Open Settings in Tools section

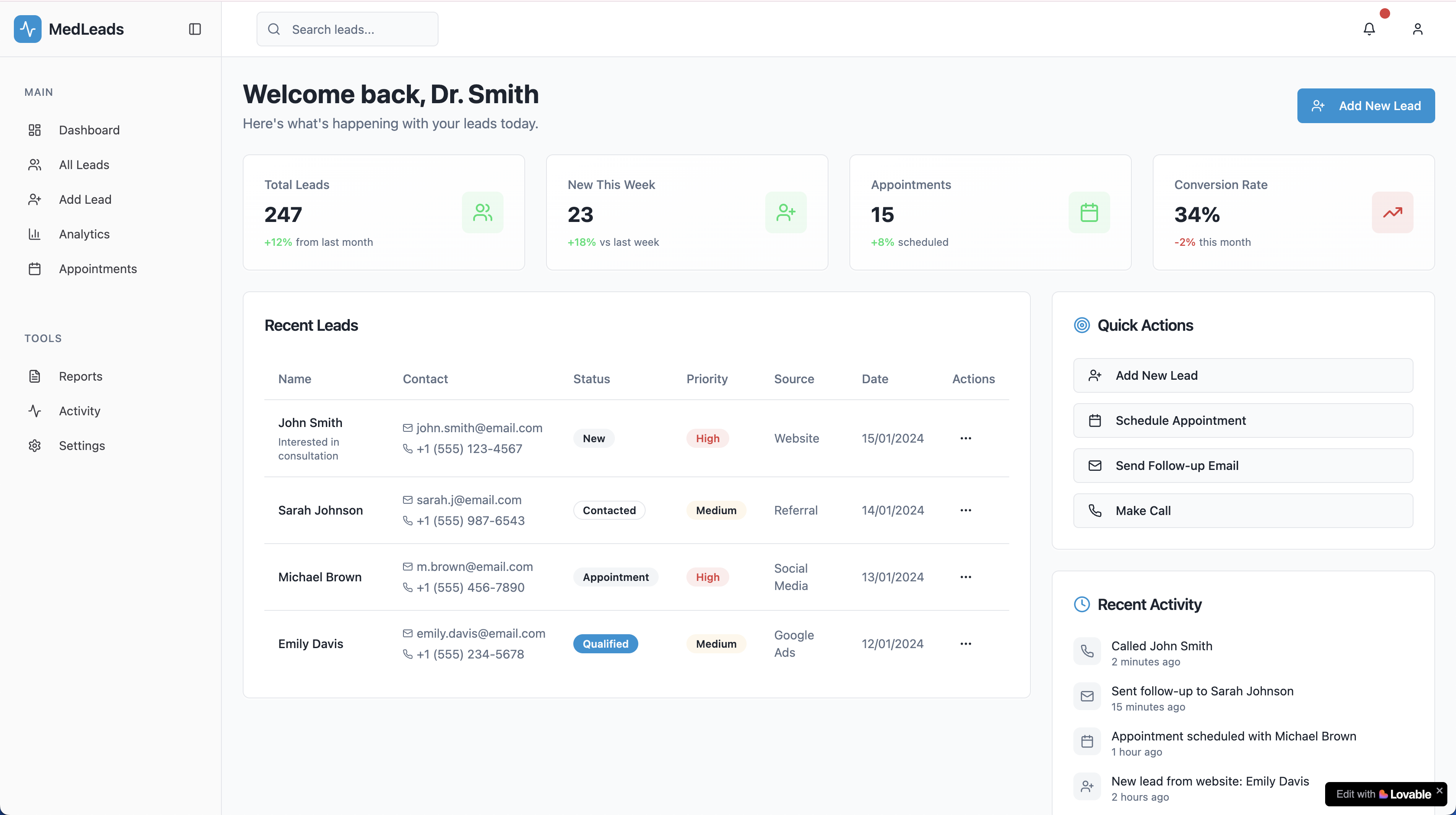tap(82, 446)
